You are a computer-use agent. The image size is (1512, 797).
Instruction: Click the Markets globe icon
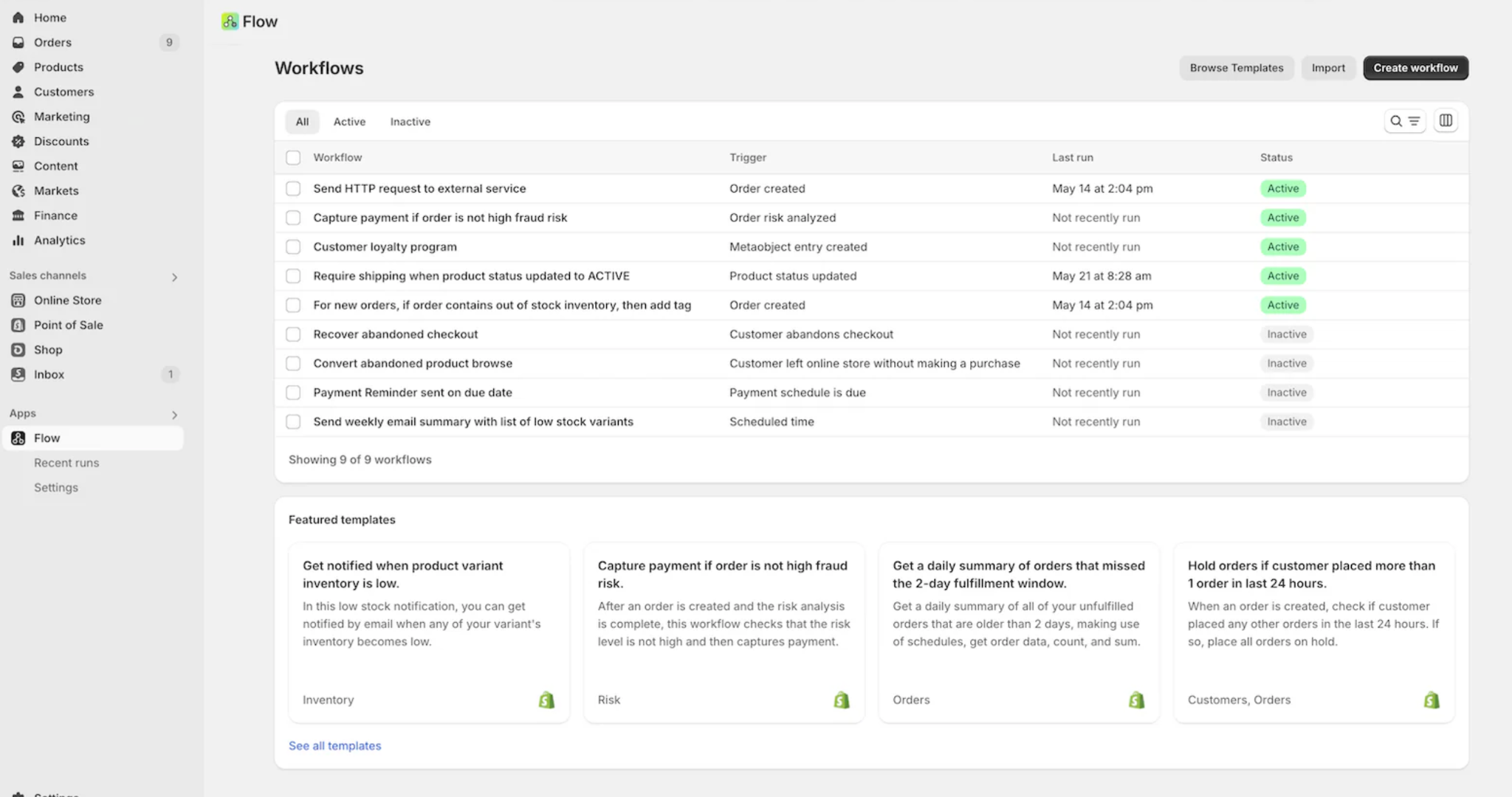click(18, 190)
